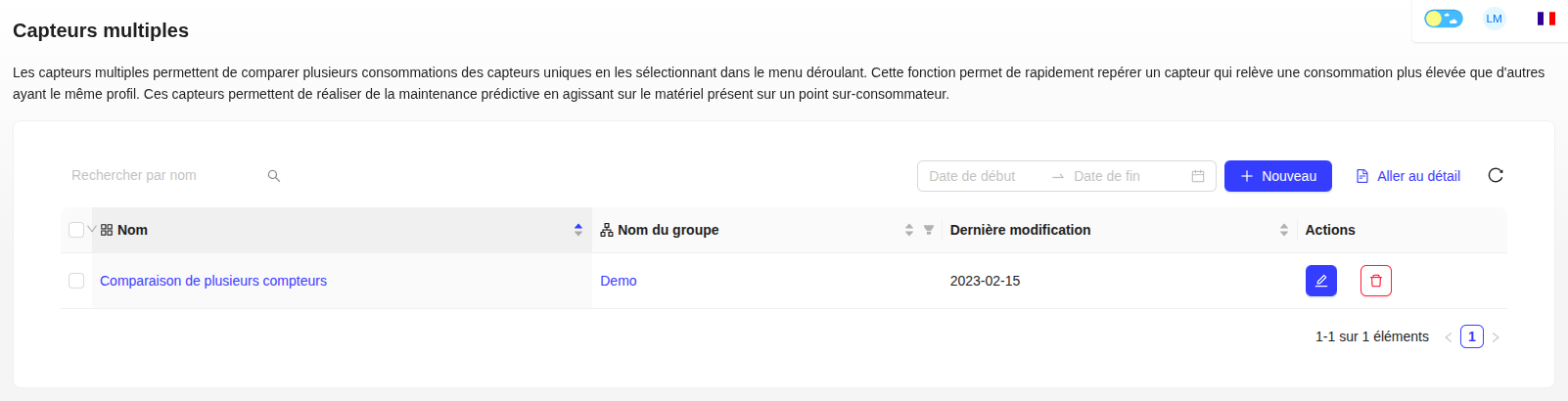
Task: Select the Comparaison de plusieurs compteurs row checkbox
Action: 76,281
